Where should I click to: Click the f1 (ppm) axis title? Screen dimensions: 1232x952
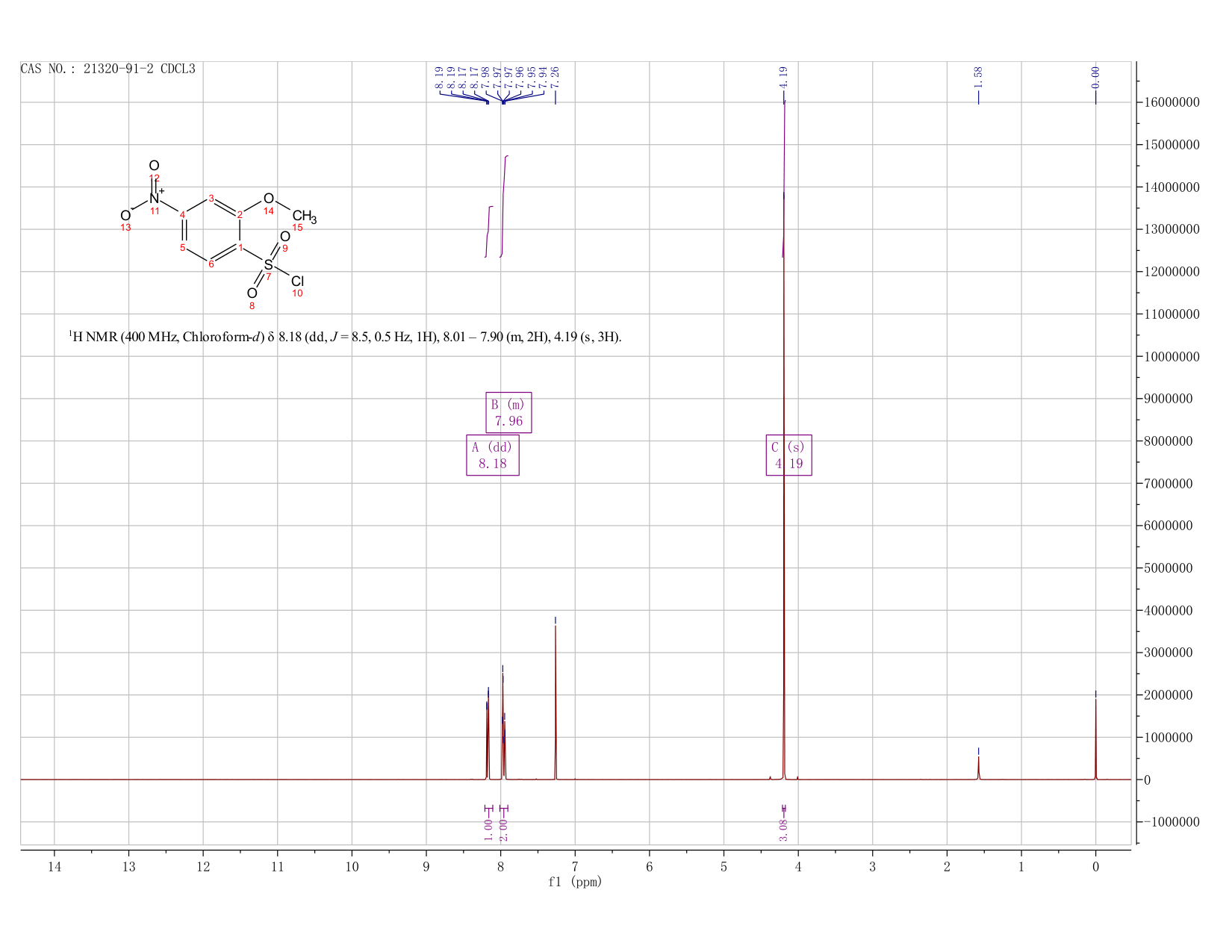pyautogui.click(x=575, y=882)
